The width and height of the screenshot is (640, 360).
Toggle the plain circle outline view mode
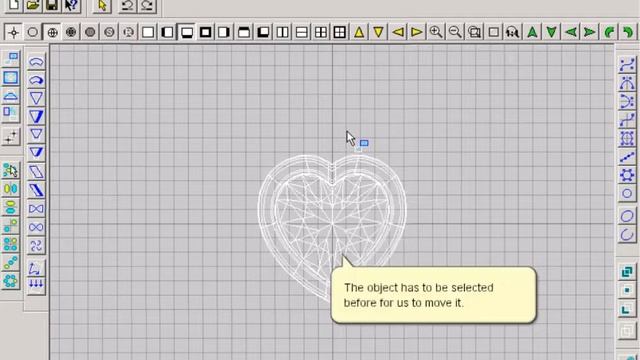pos(33,32)
